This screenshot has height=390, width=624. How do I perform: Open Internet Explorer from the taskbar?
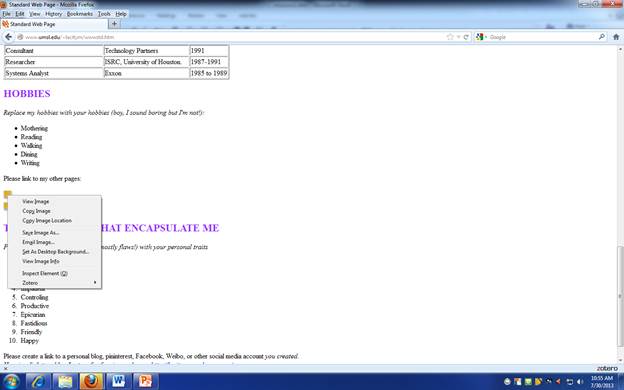(x=39, y=381)
